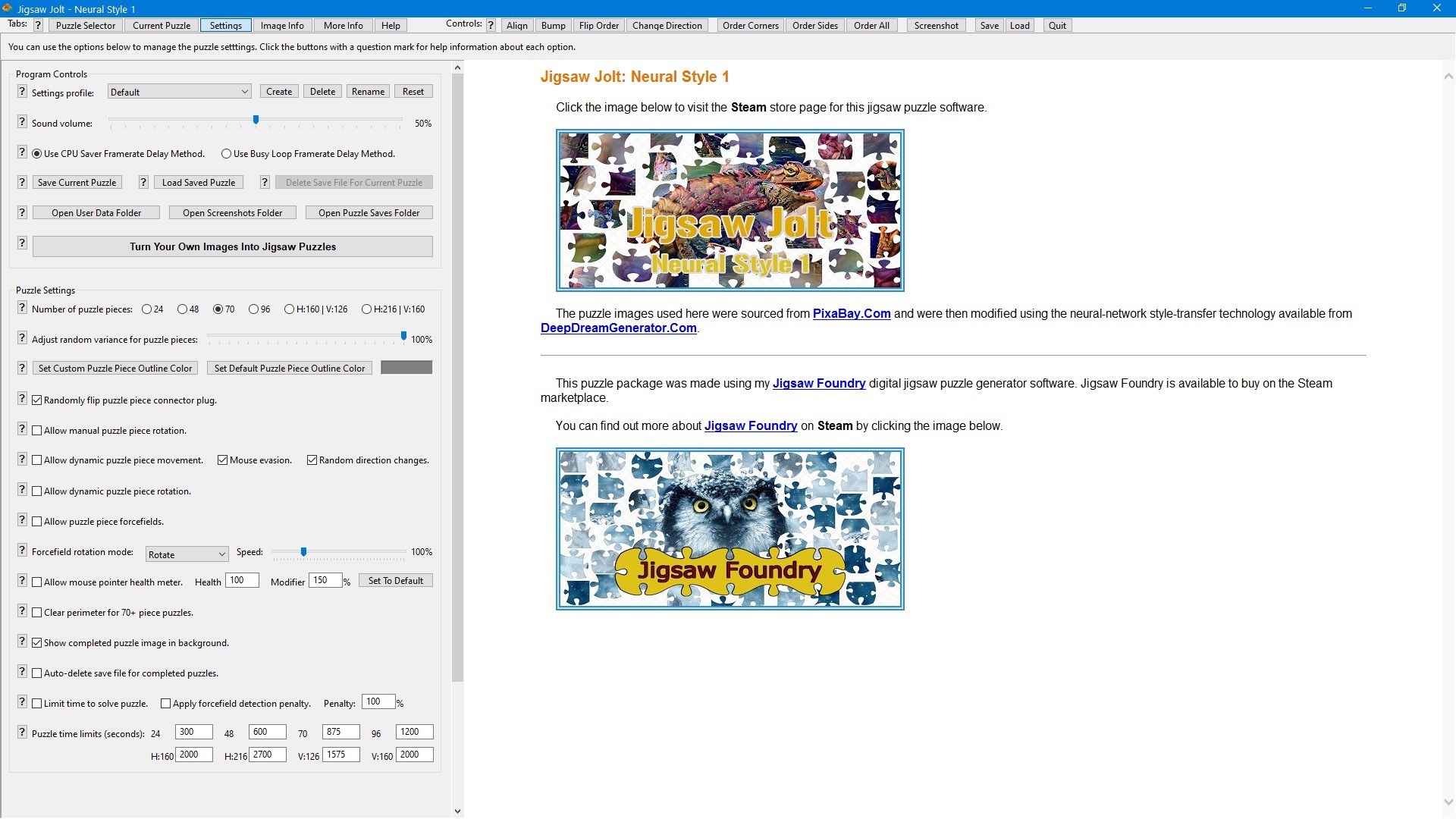The height and width of the screenshot is (819, 1456).
Task: Click help icon for Puzzle time limits
Action: (22, 733)
